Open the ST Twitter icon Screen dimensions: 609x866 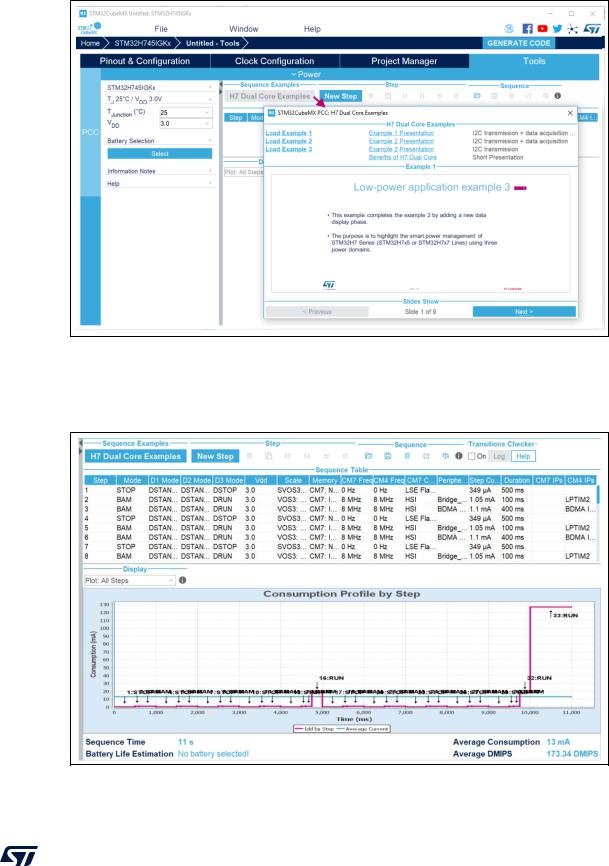[x=557, y=29]
